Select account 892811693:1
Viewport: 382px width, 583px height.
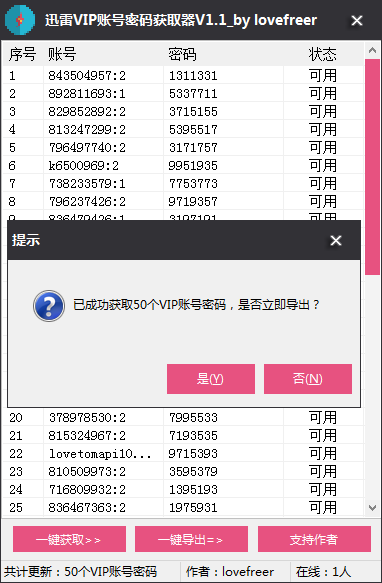(x=87, y=94)
